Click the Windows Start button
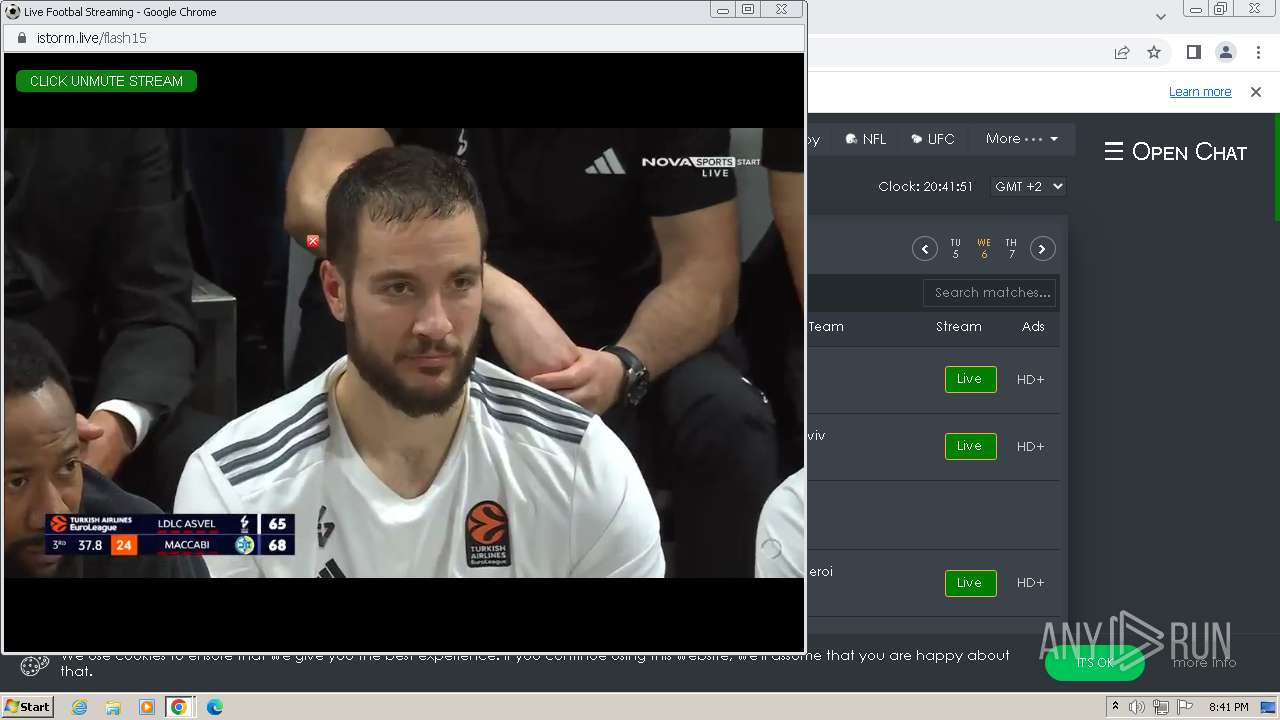 [27, 707]
